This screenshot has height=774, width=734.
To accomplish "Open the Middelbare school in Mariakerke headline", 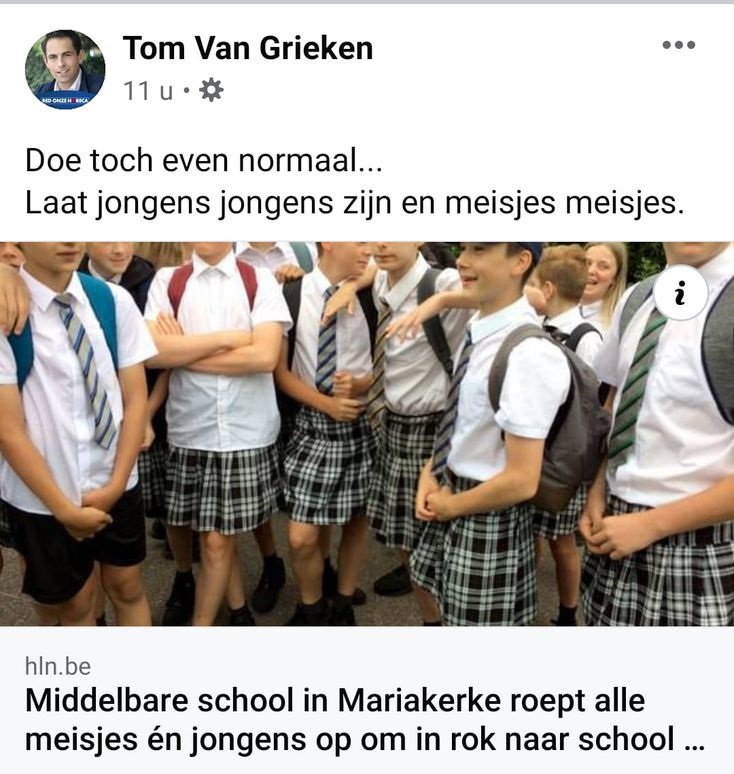I will [x=335, y=700].
